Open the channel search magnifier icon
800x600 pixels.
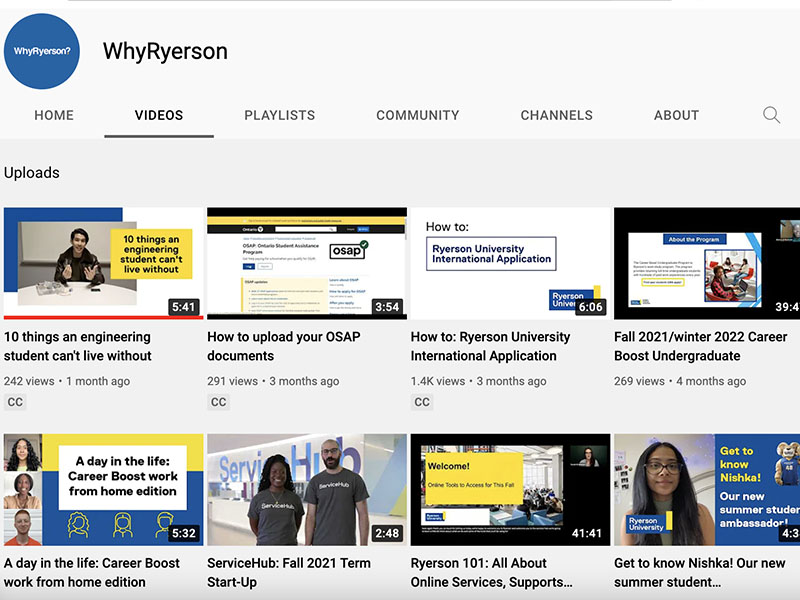771,115
